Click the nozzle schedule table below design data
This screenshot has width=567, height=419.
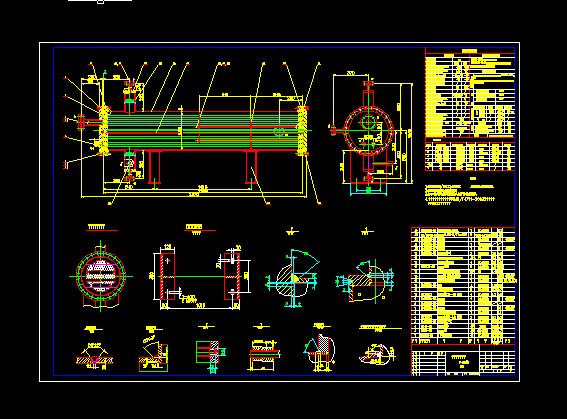[x=470, y=156]
